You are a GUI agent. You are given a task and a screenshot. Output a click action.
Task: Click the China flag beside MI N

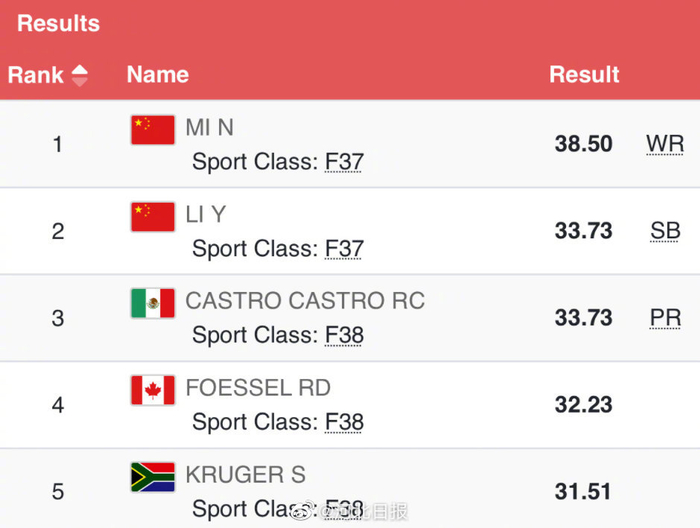pos(152,130)
